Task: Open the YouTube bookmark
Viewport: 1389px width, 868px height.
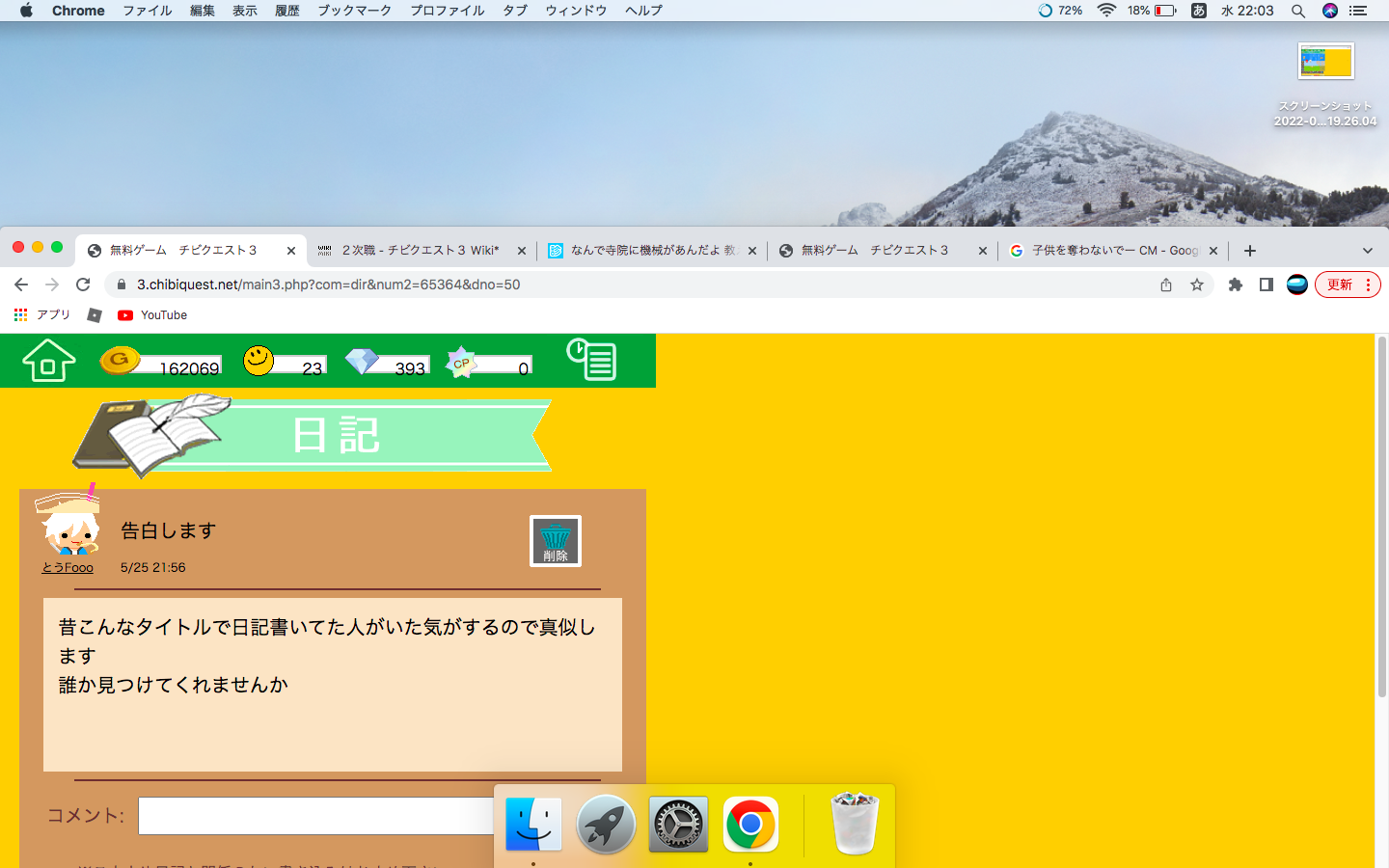Action: (x=152, y=315)
